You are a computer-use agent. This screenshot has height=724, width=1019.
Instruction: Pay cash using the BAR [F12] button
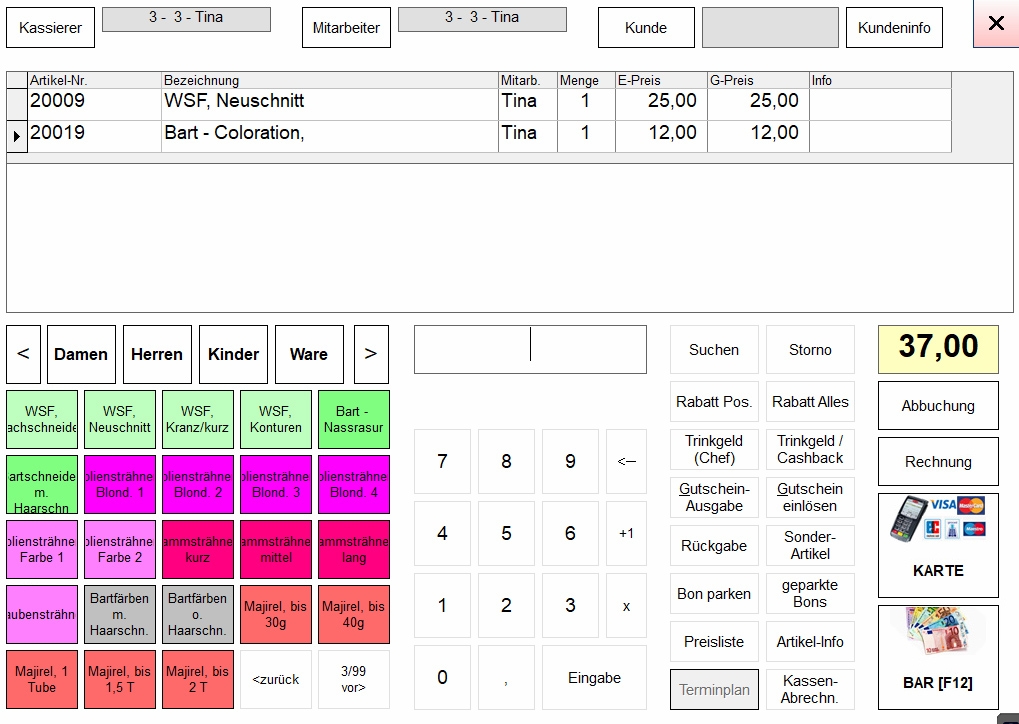point(938,657)
